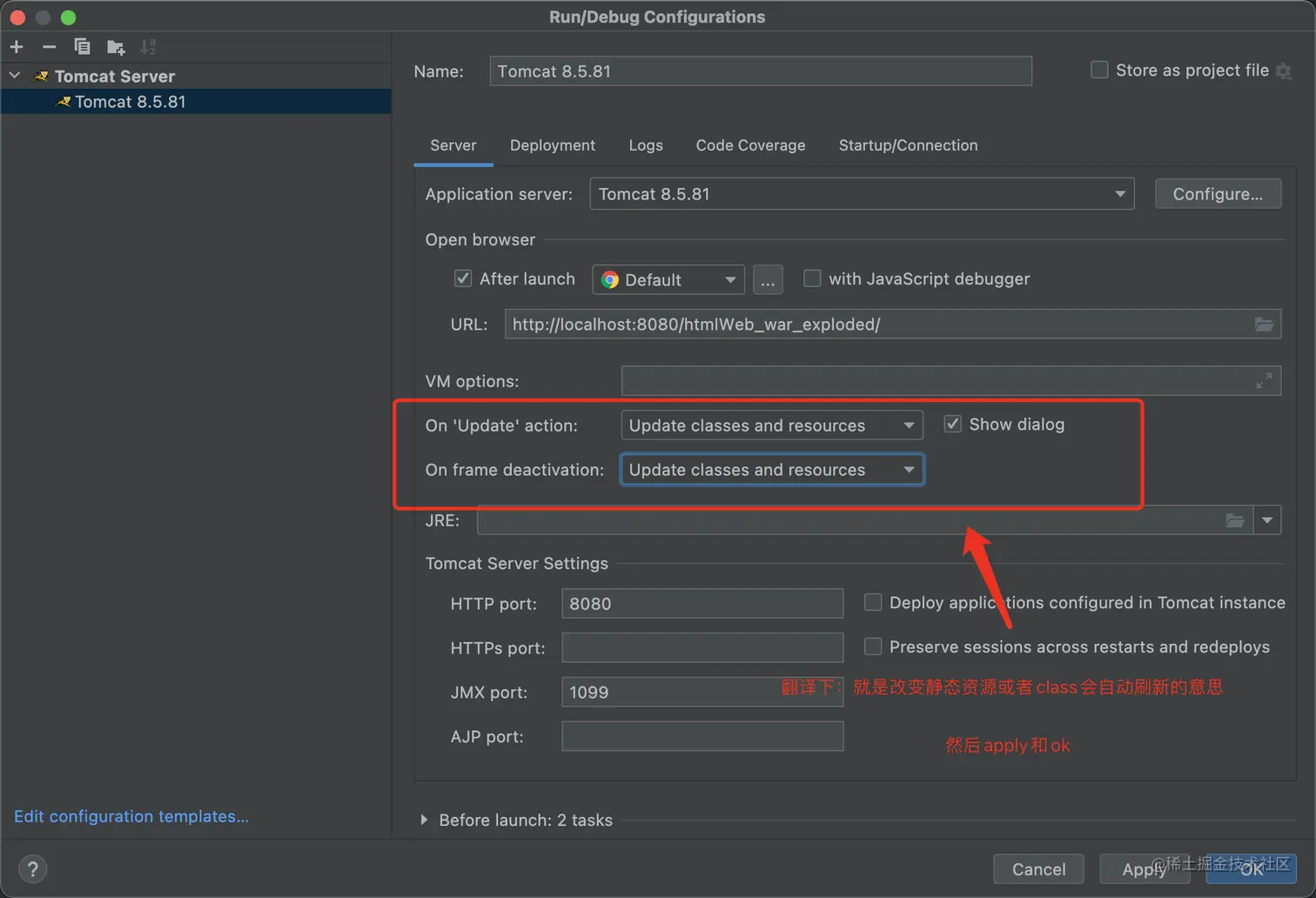Enable Store as project file
This screenshot has height=898, width=1316.
tap(1099, 70)
